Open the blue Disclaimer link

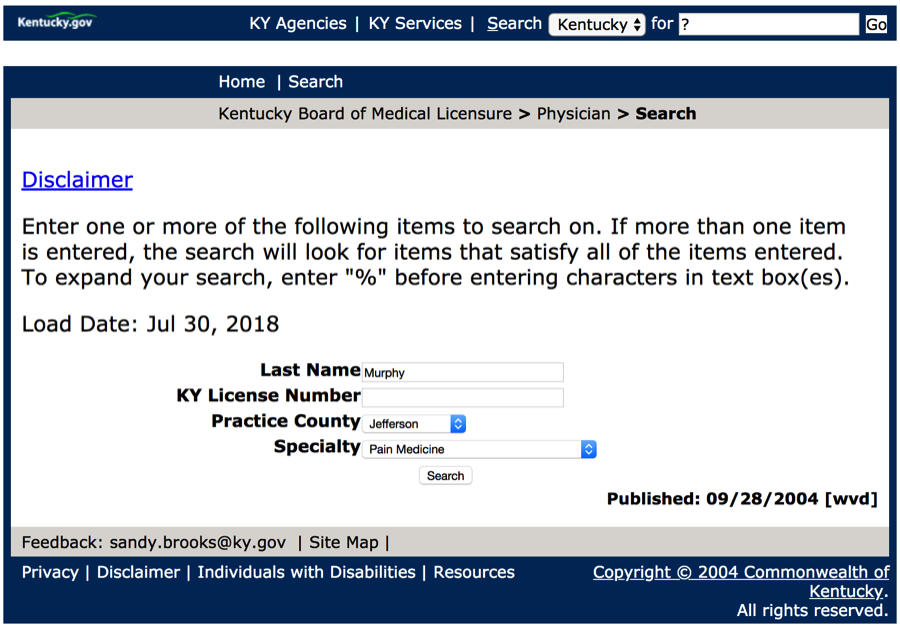[x=77, y=180]
